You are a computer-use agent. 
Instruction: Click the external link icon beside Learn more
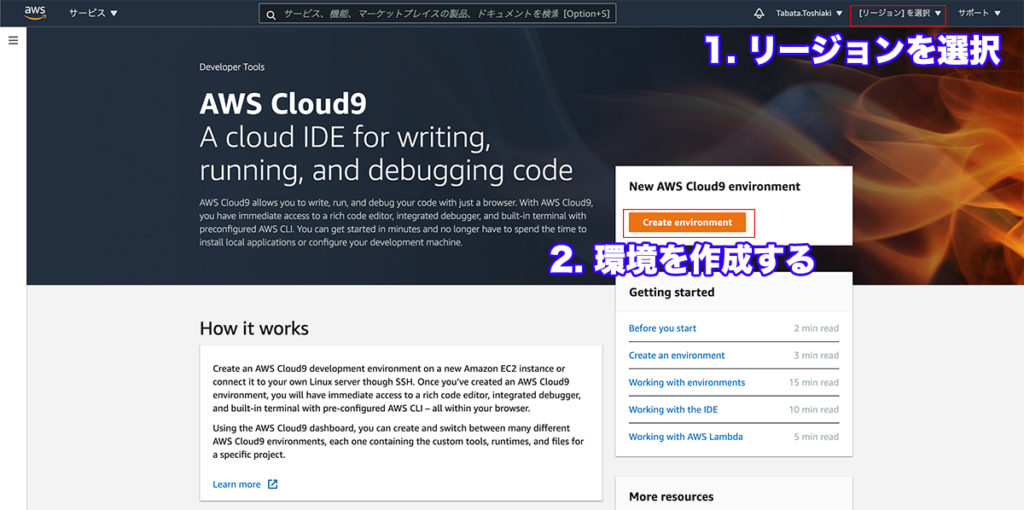273,484
